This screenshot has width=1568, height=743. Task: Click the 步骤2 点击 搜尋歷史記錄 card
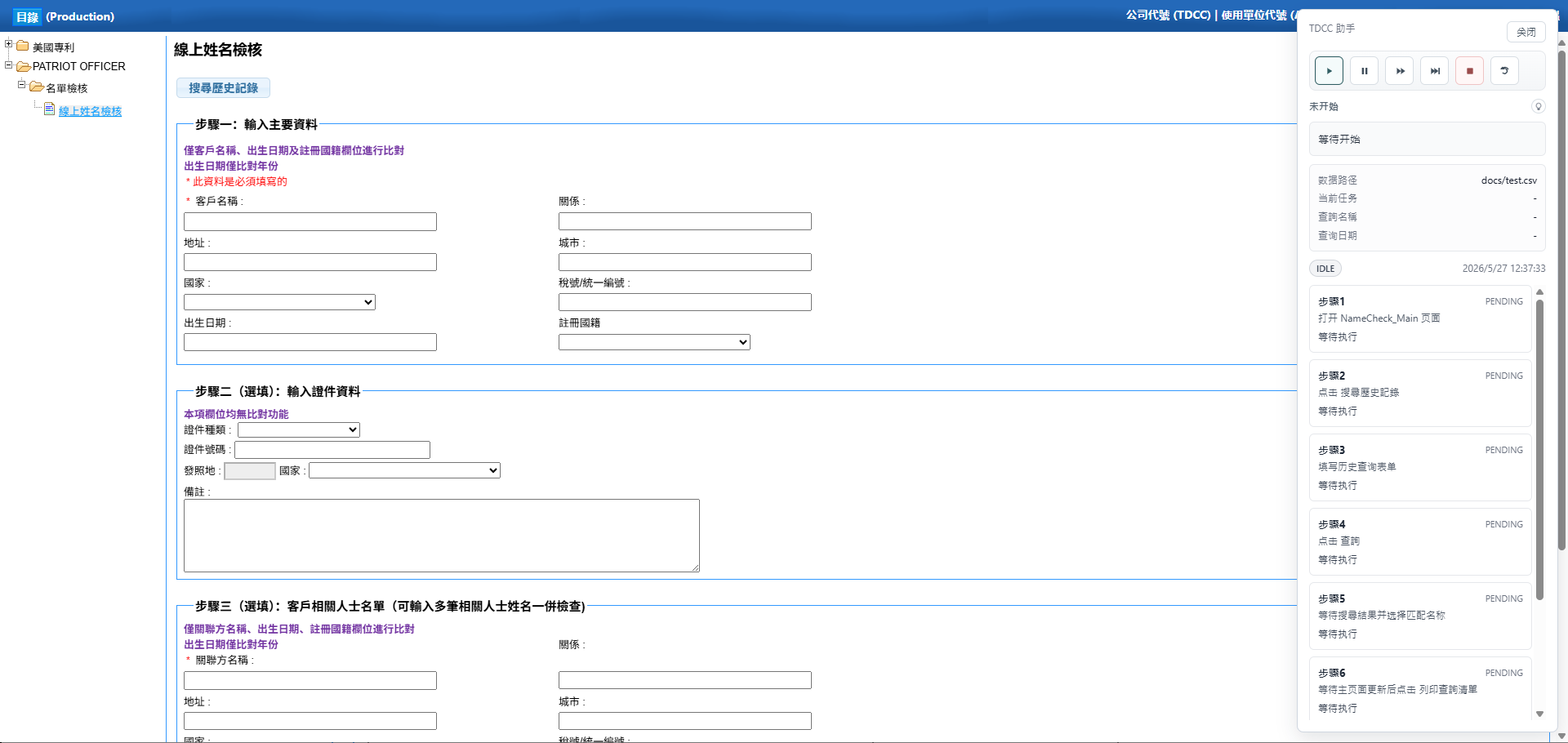1420,393
